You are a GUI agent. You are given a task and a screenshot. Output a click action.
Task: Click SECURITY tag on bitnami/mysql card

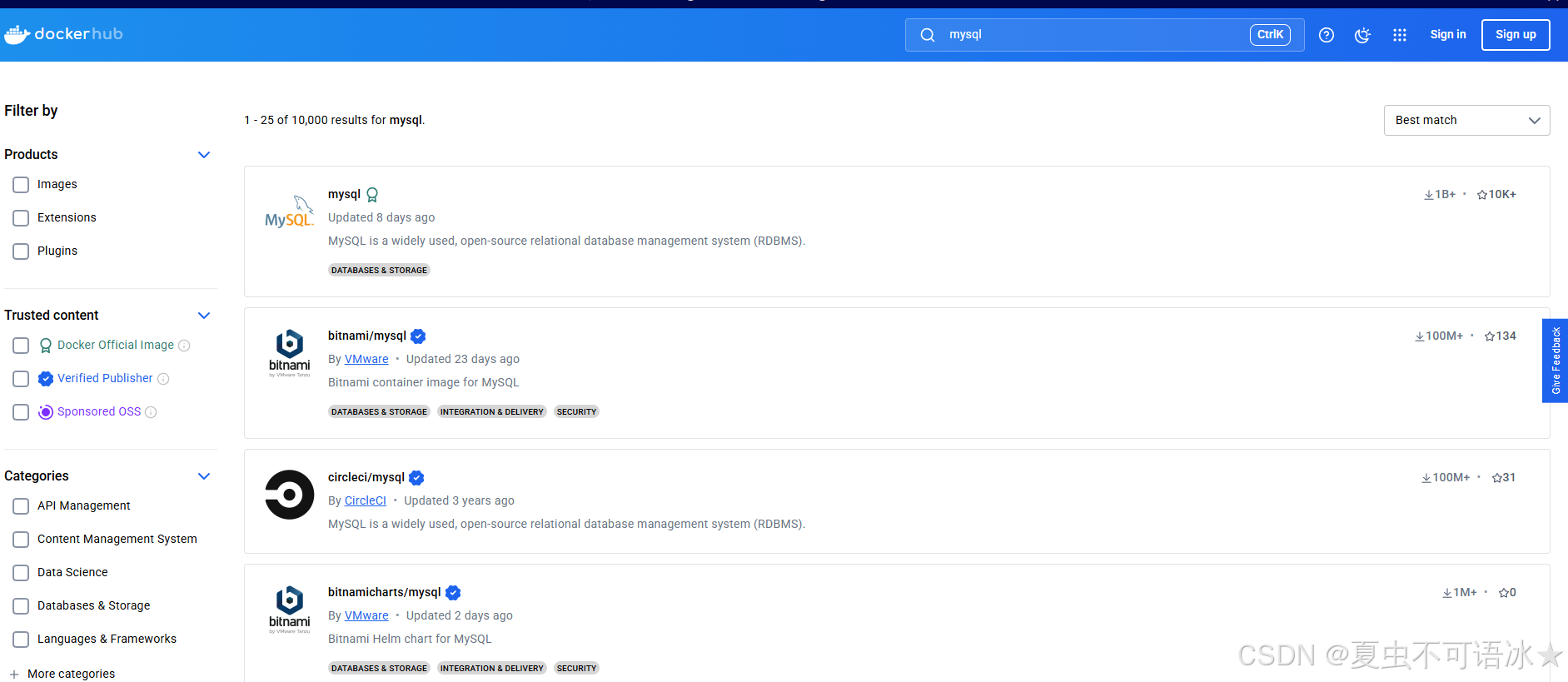coord(576,412)
